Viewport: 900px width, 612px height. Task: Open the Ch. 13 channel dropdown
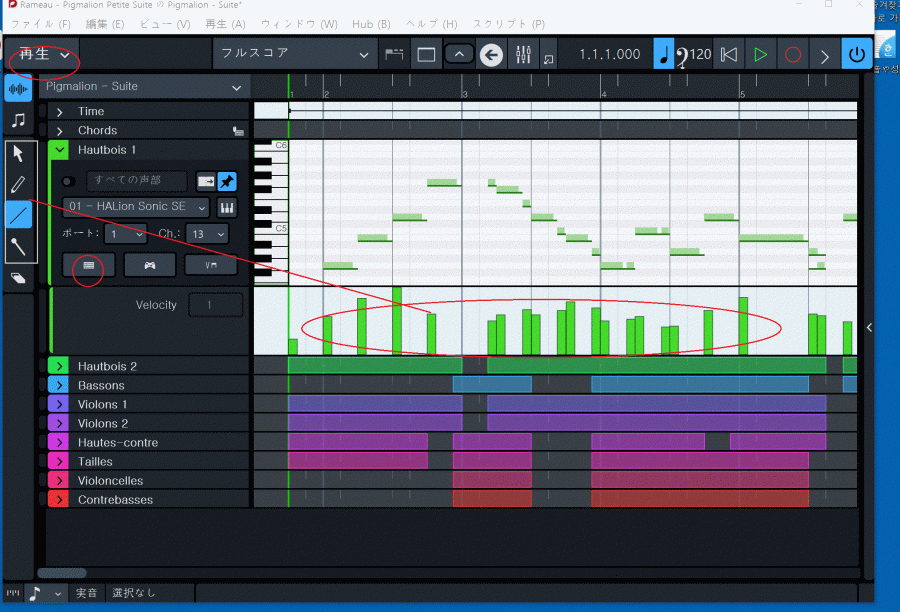pyautogui.click(x=207, y=234)
